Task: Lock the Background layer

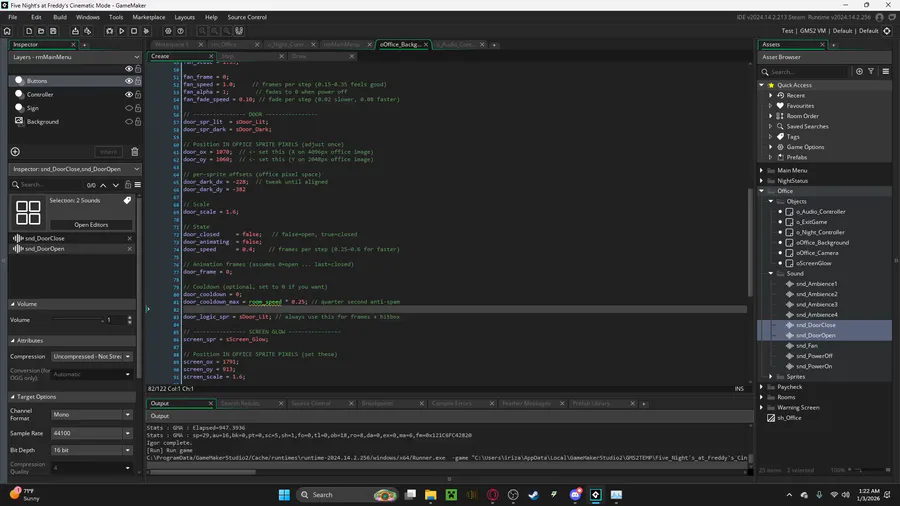Action: [x=138, y=122]
